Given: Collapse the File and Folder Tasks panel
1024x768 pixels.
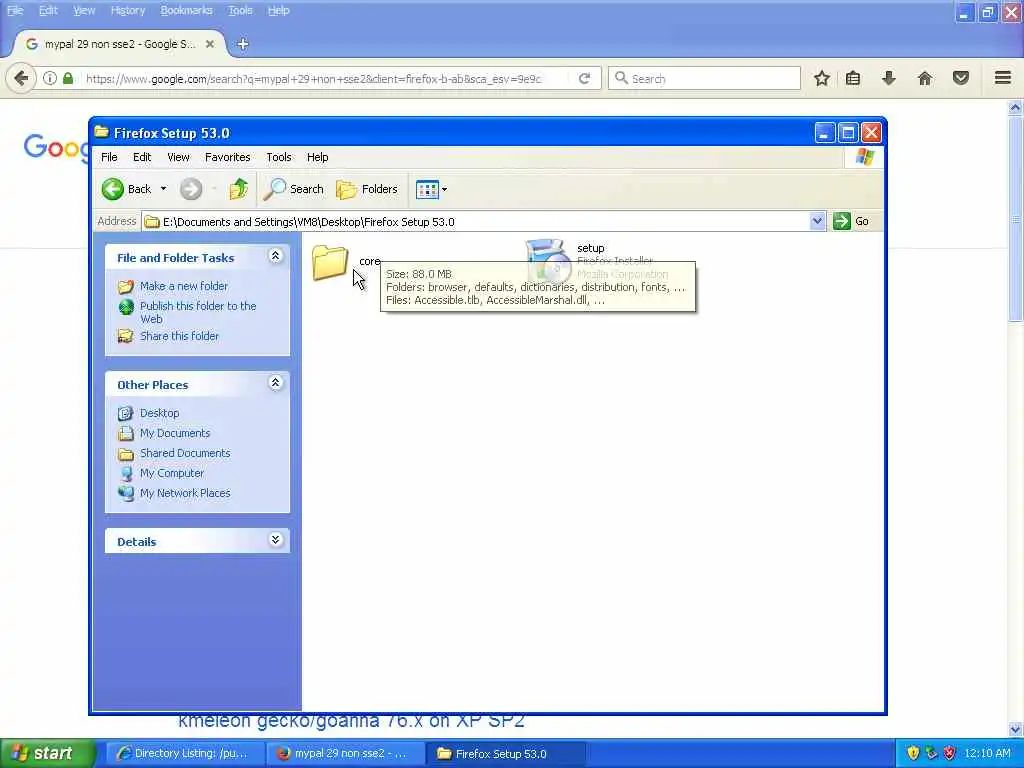Looking at the screenshot, I should point(276,256).
